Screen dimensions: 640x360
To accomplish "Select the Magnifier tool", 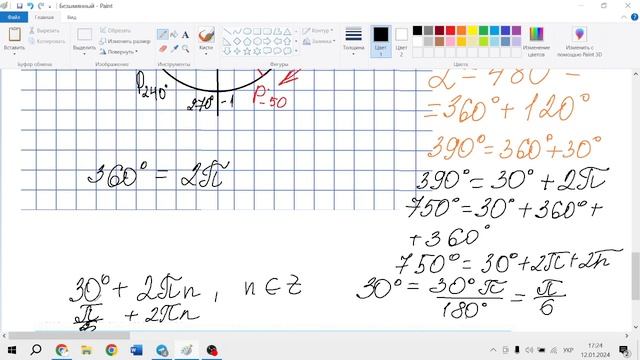I will (x=186, y=49).
